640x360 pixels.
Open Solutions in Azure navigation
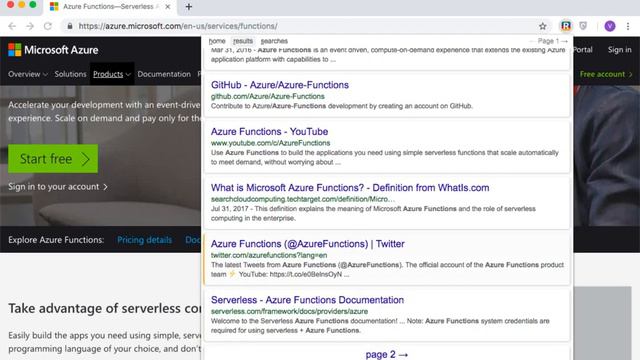tap(70, 74)
